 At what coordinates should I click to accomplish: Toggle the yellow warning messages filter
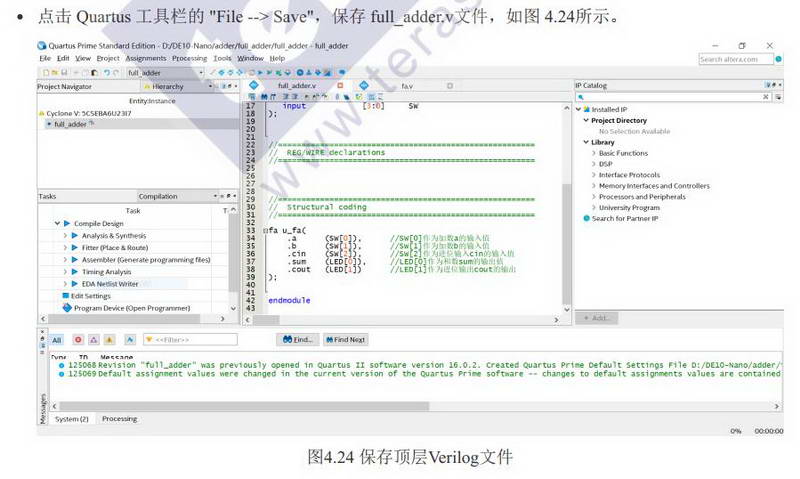pos(109,340)
